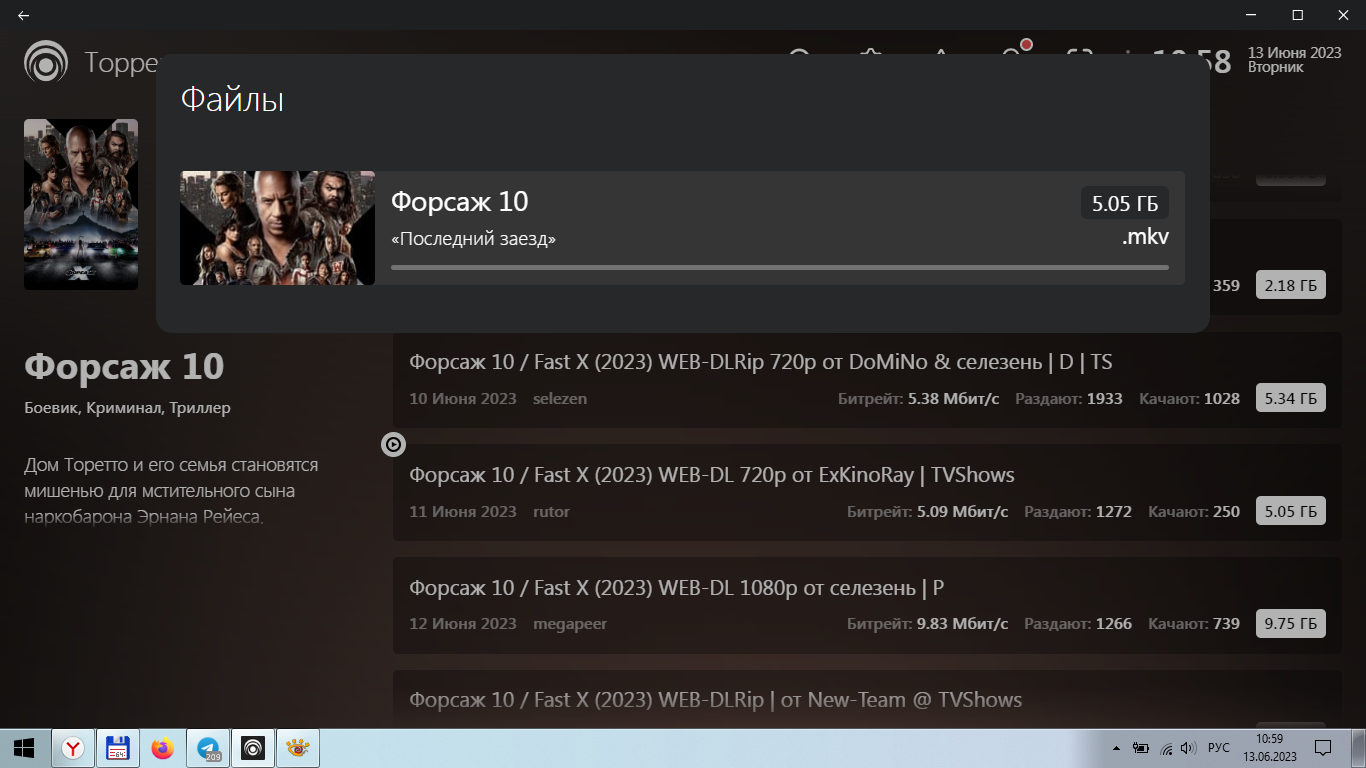Viewport: 1366px width, 768px height.
Task: Open the WEB-DL 720p ExKinoRay TVShows torrent
Action: pos(867,493)
